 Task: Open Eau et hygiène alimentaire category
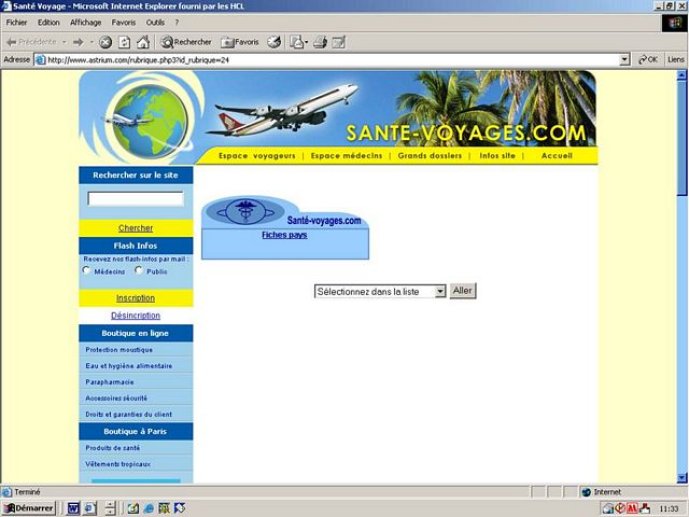pos(129,366)
